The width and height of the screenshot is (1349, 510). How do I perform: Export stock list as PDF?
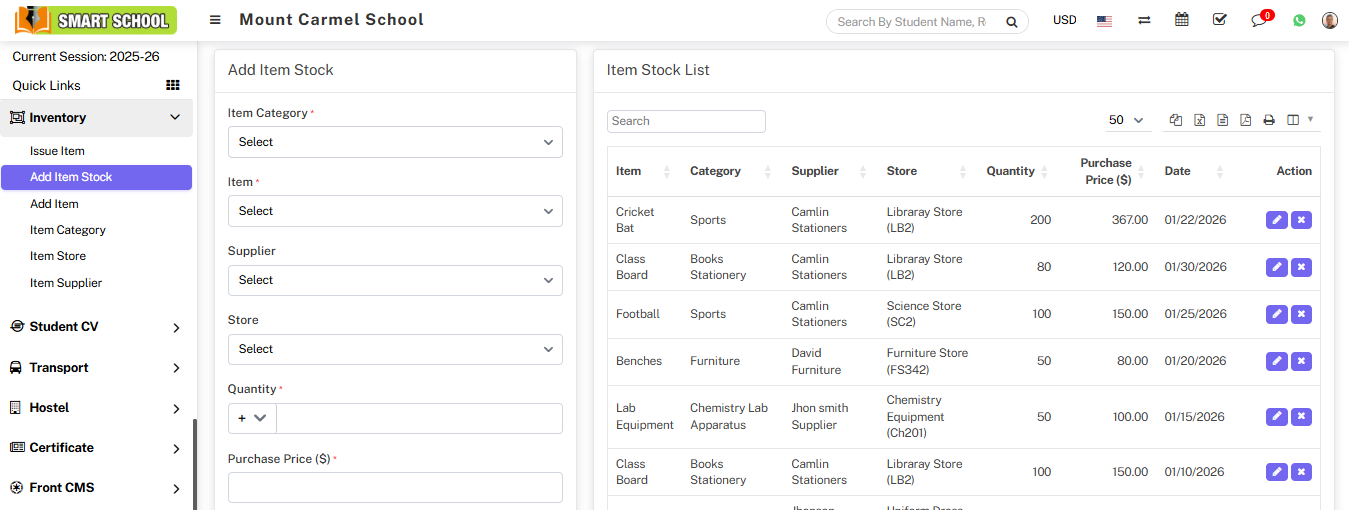click(x=1245, y=120)
